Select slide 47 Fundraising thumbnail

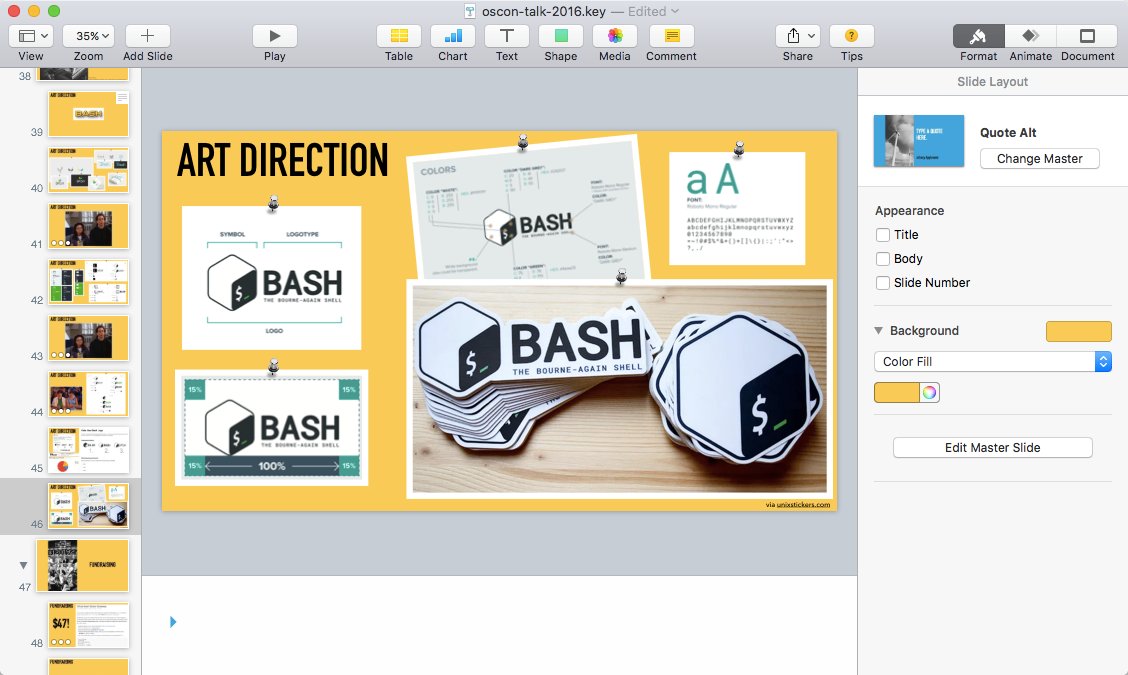[x=82, y=566]
